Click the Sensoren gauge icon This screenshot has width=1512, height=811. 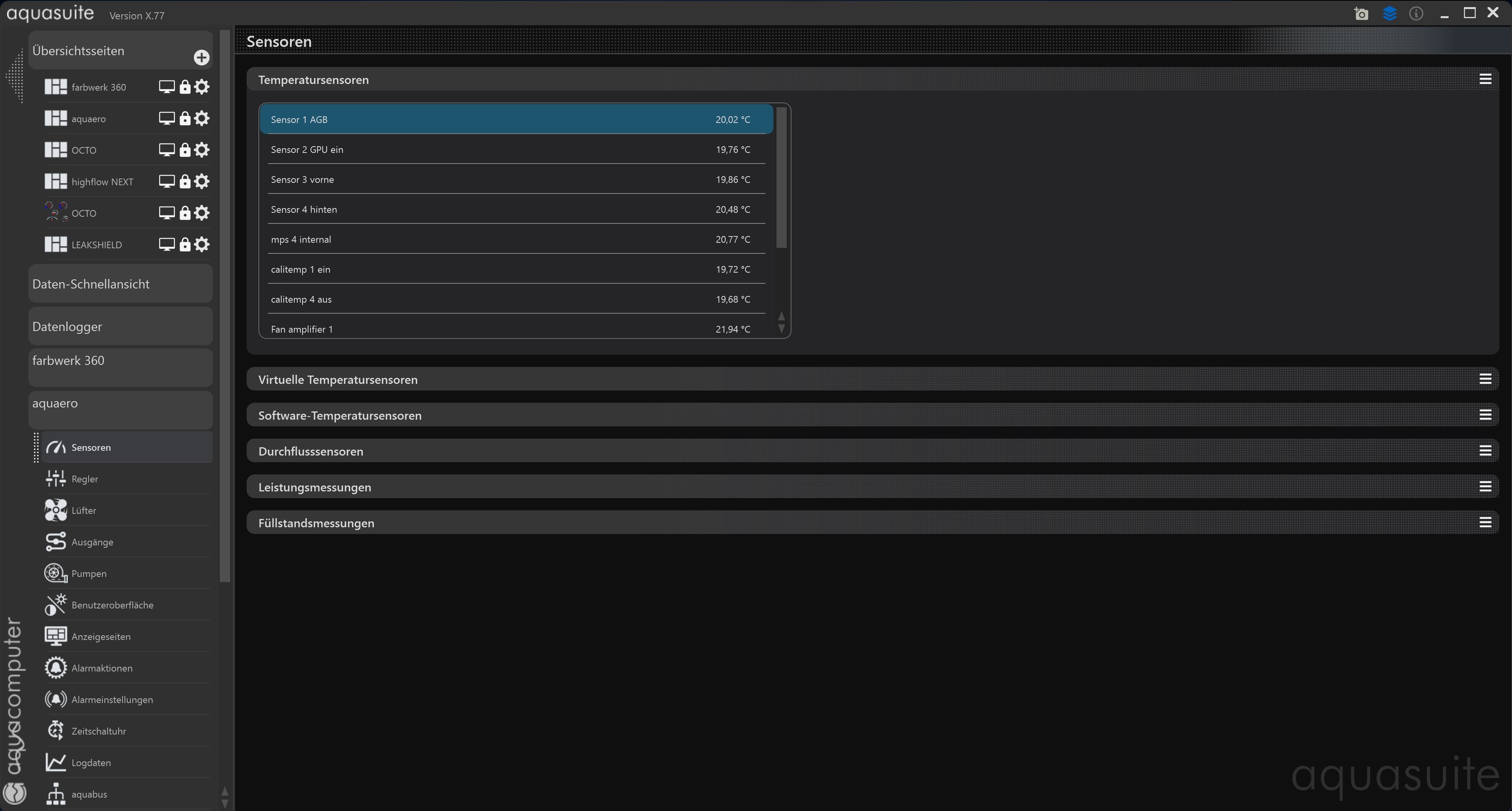[x=56, y=447]
